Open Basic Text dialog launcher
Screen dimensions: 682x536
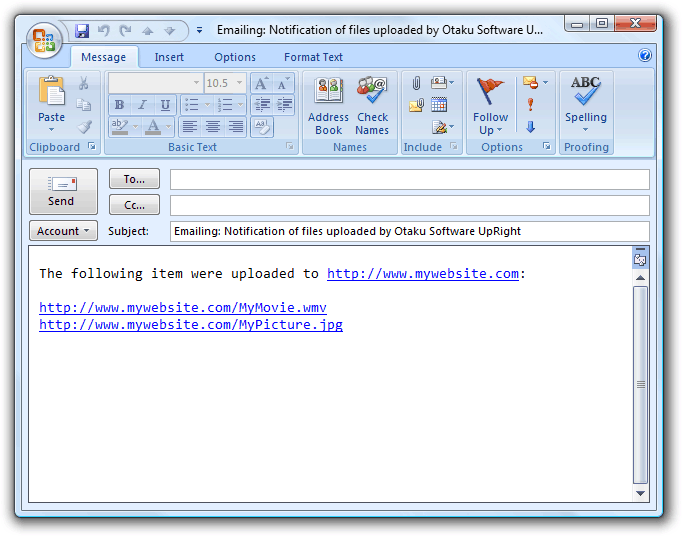tap(290, 146)
